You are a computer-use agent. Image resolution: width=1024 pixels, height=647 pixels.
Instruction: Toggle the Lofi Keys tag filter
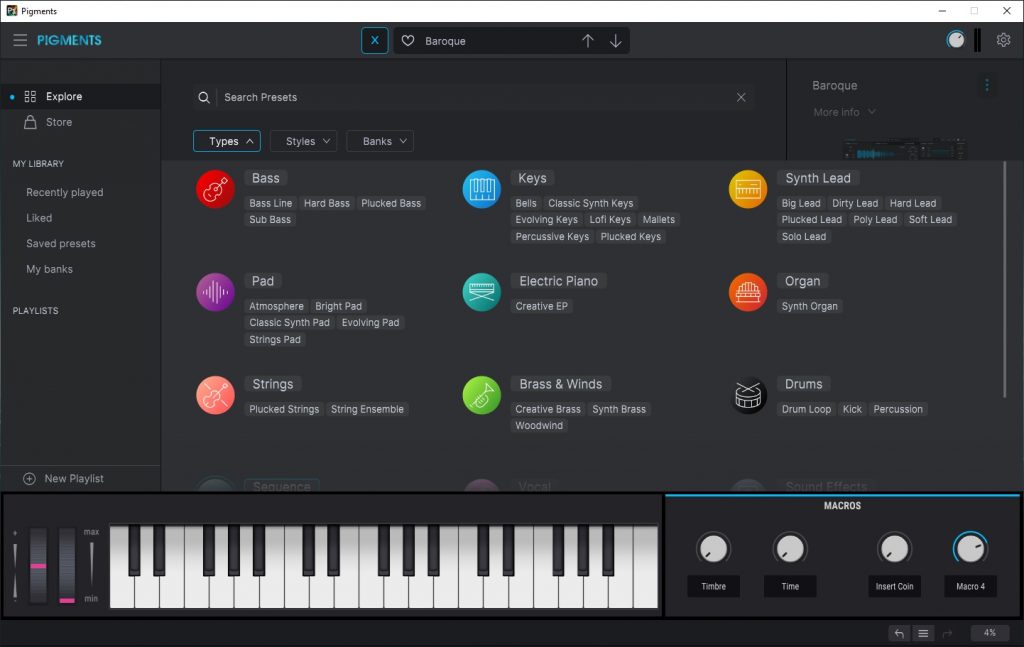pos(610,219)
